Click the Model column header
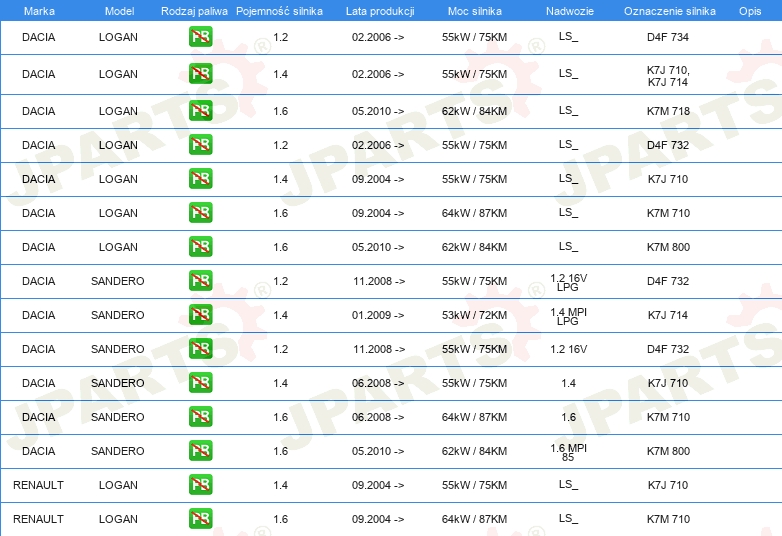Image resolution: width=782 pixels, height=536 pixels. pyautogui.click(x=119, y=11)
